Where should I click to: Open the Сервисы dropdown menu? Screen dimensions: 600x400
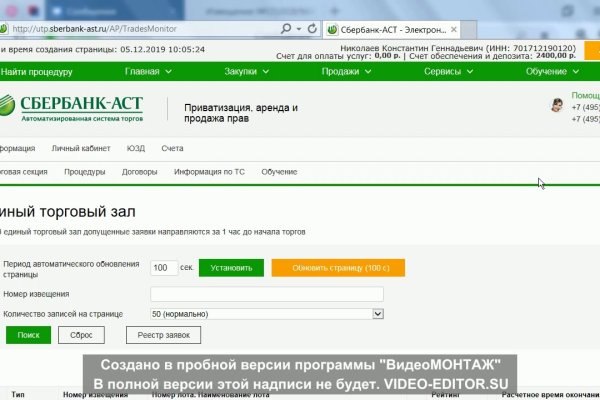pyautogui.click(x=447, y=72)
